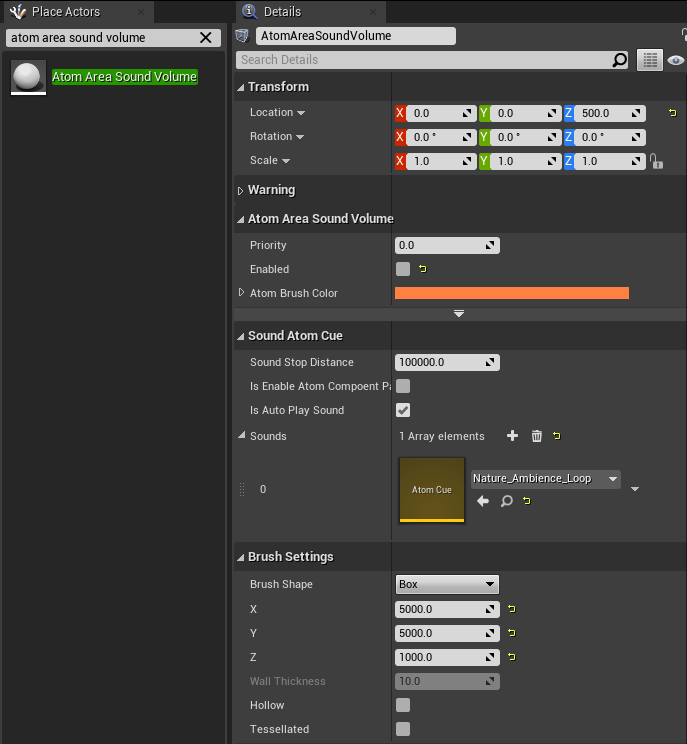
Task: Add a new element to Sounds array
Action: point(512,436)
